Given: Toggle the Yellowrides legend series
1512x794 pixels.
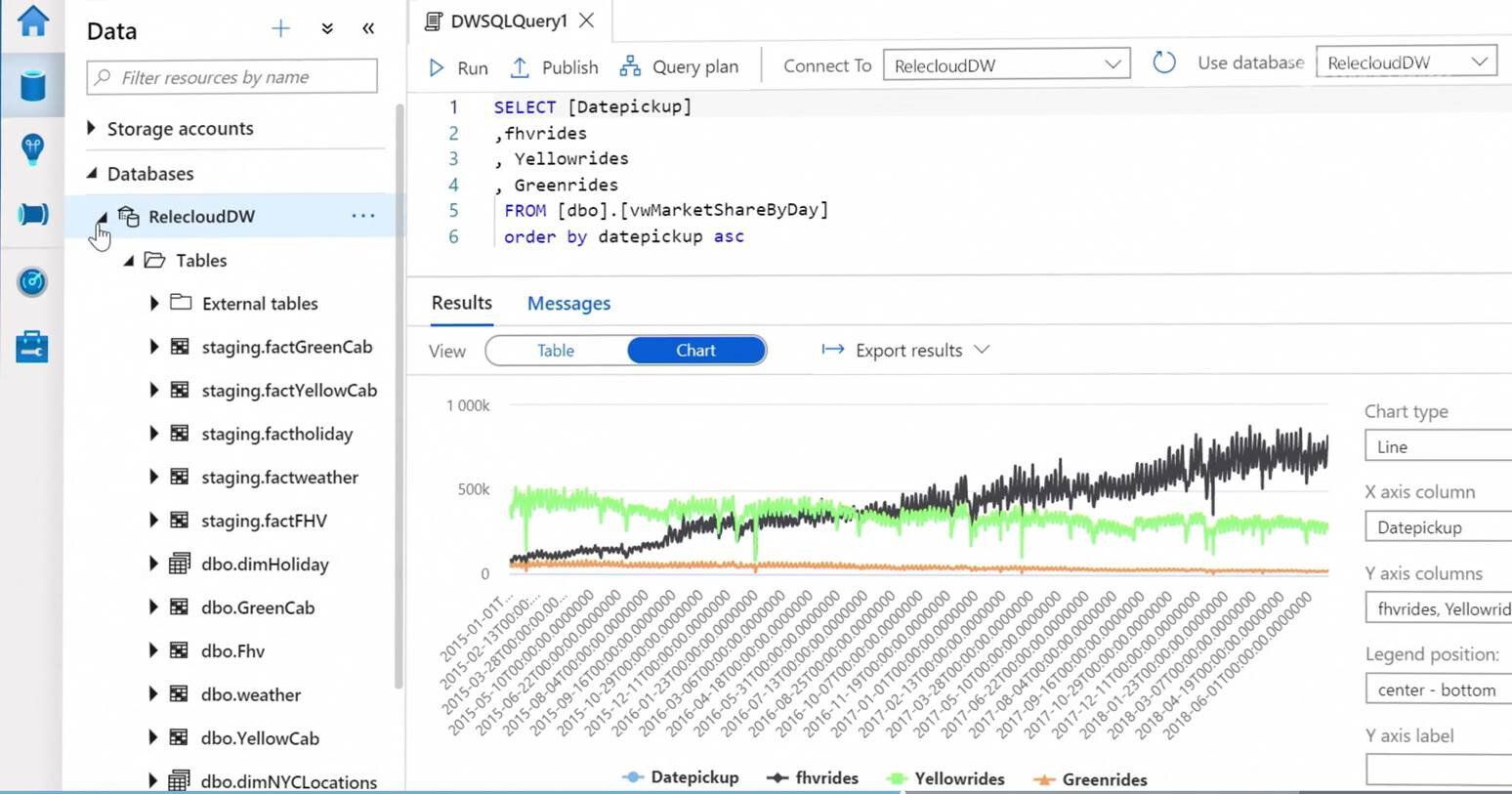Looking at the screenshot, I should point(945,778).
